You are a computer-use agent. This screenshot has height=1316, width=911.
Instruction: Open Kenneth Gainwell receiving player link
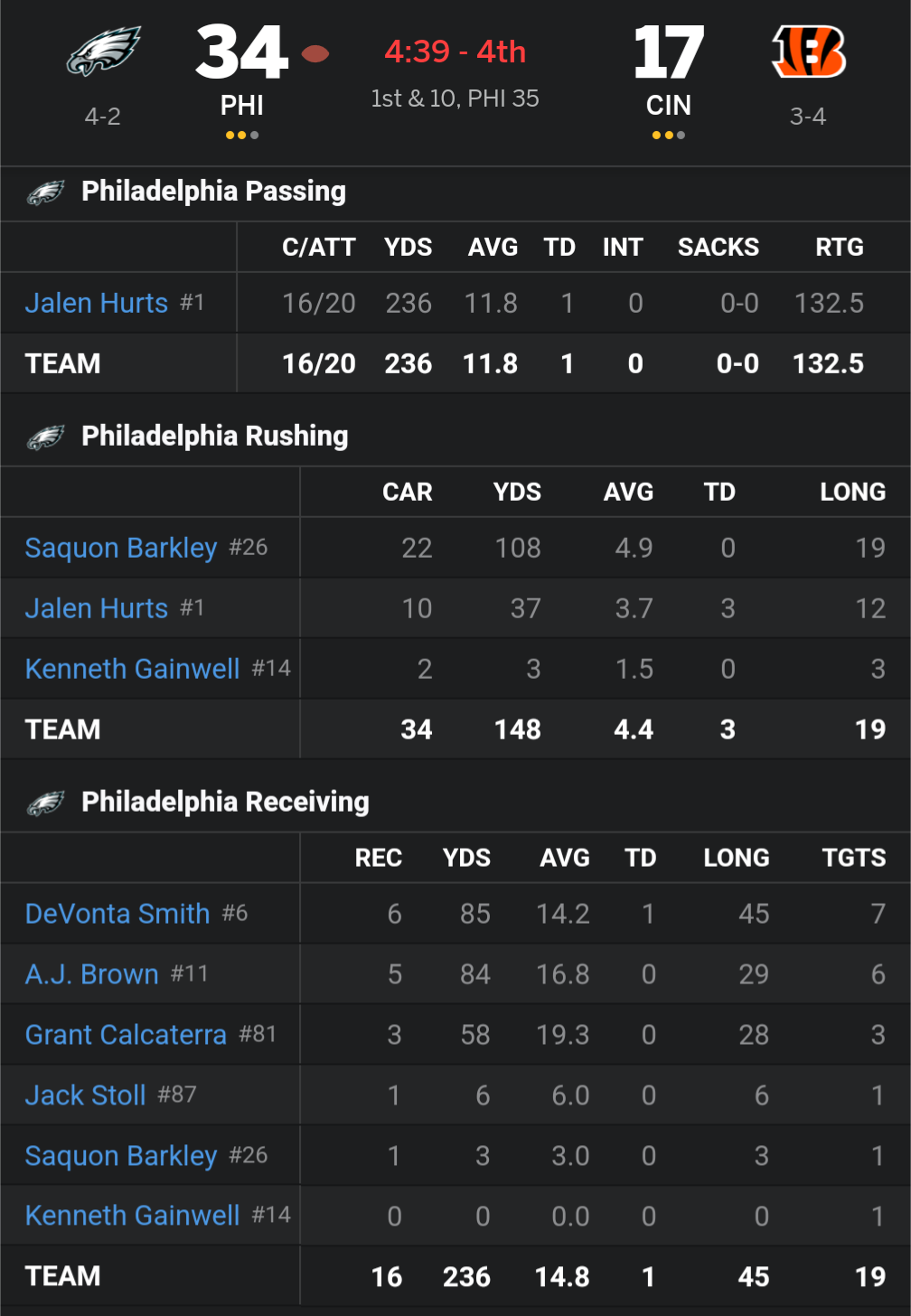(x=133, y=1216)
